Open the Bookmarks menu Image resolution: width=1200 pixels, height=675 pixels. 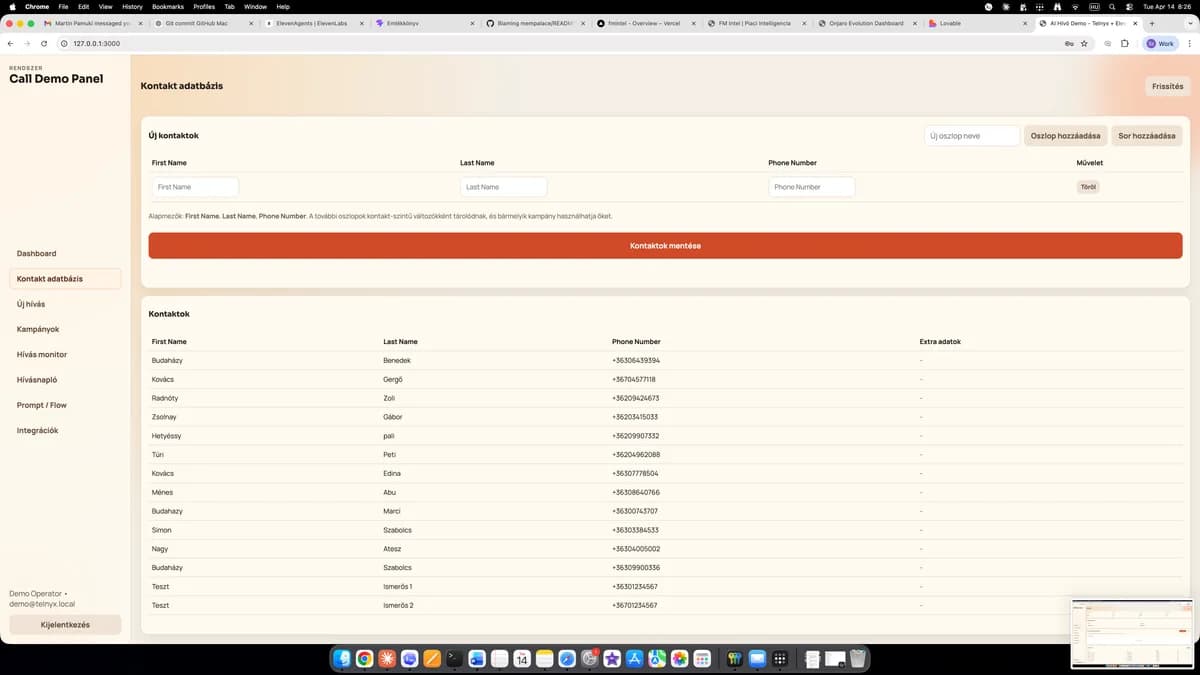tap(168, 7)
